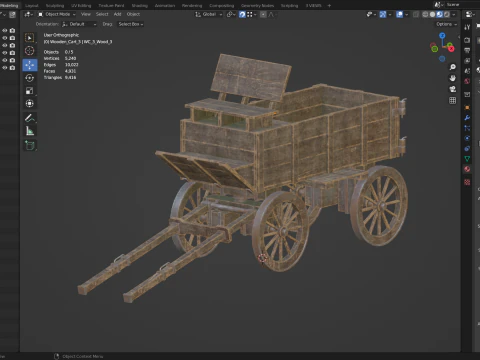Switch to the Texture Paint workspace tab

click(x=111, y=5)
